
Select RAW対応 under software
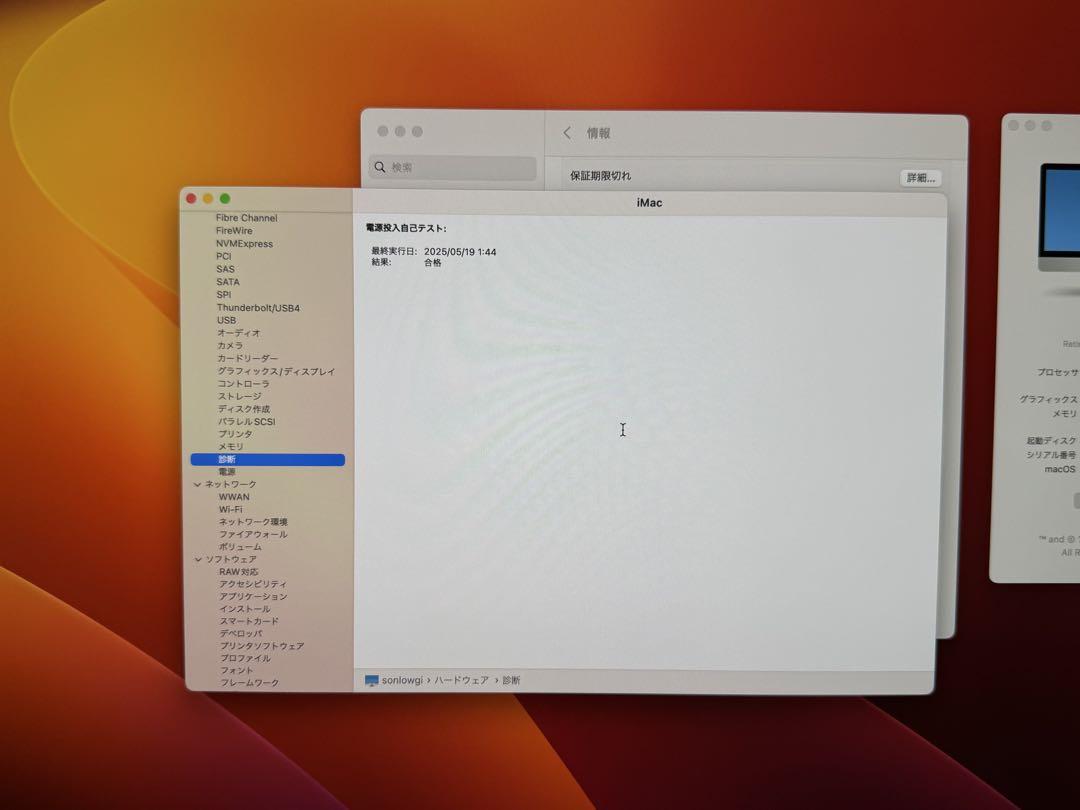tap(238, 572)
